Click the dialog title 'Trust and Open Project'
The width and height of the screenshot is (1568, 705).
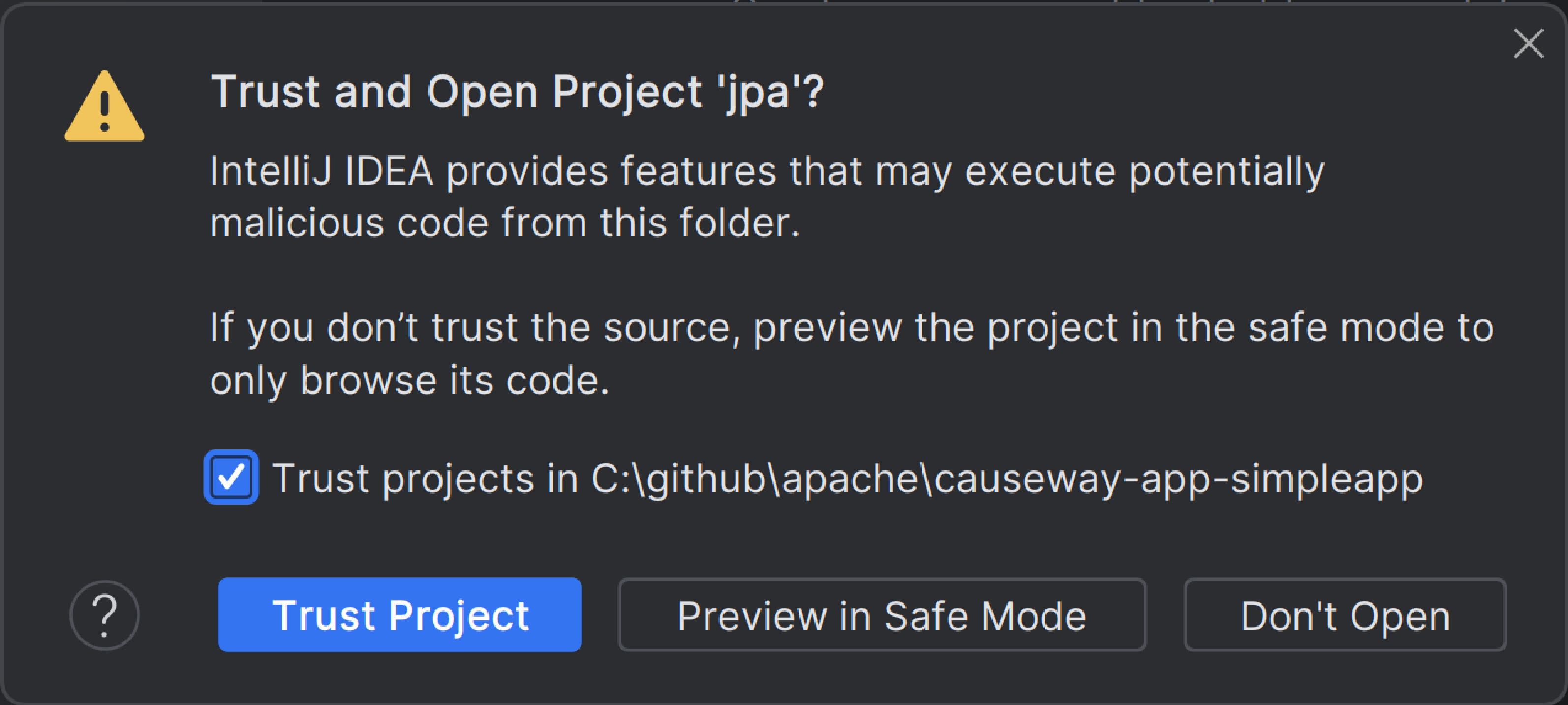[457, 93]
